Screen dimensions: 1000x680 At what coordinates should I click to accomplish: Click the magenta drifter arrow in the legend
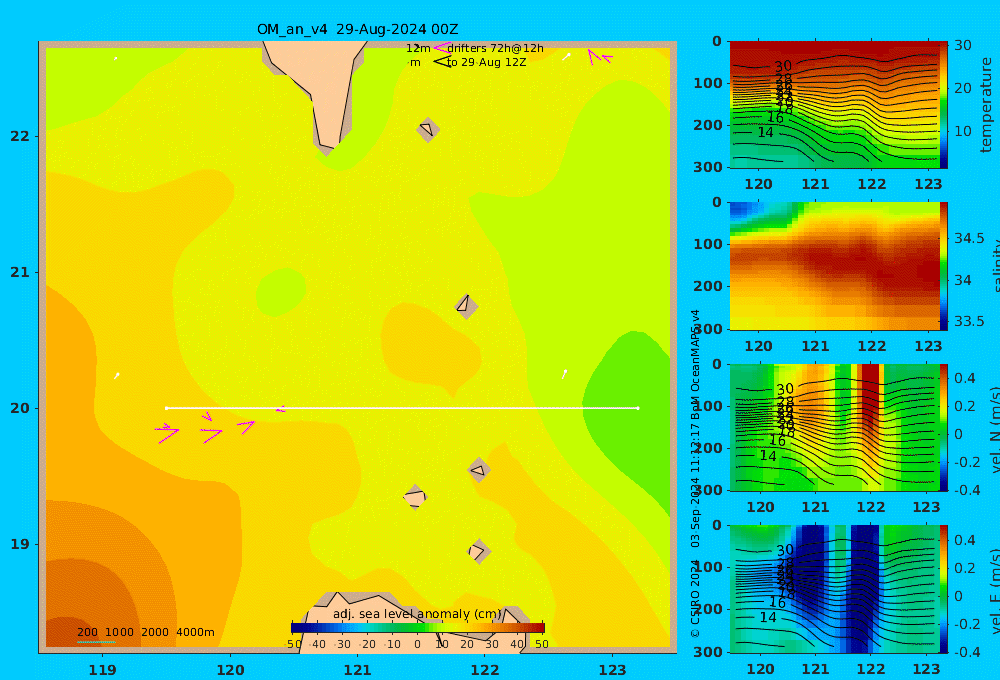coord(442,48)
